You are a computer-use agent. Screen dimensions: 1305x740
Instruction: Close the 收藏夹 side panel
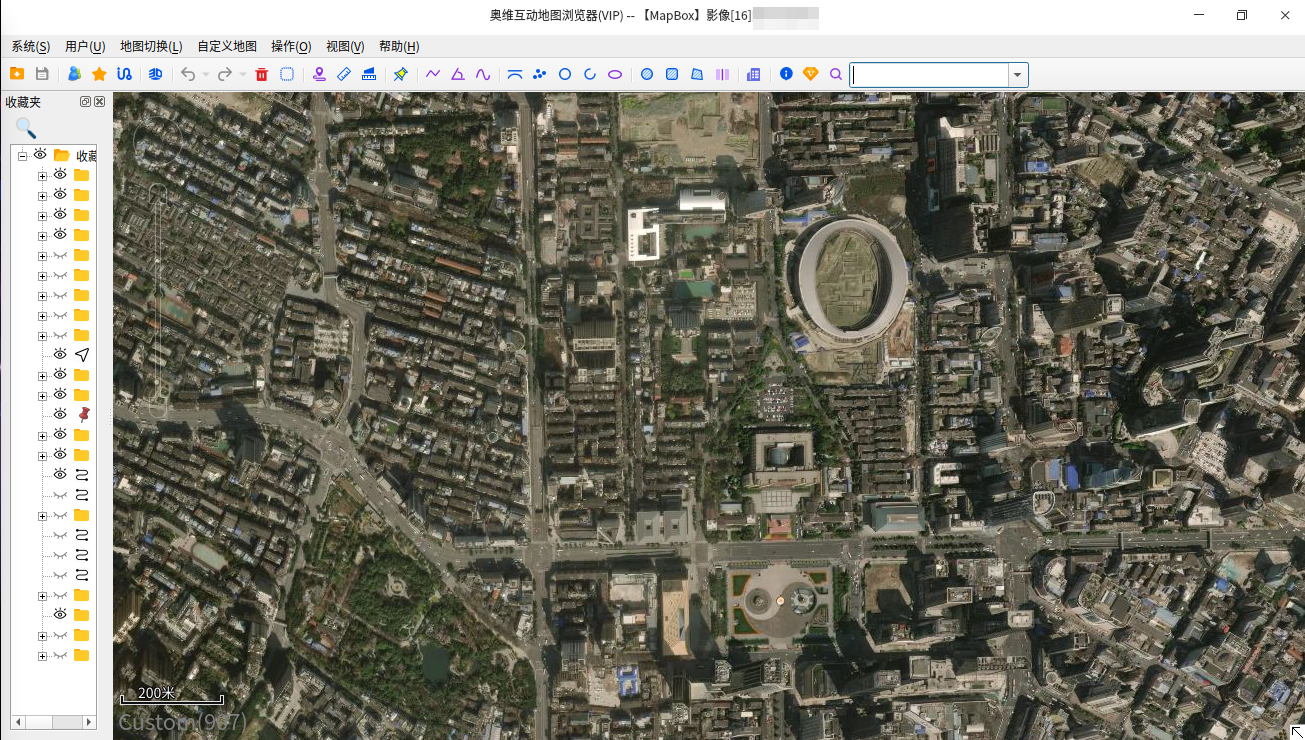(100, 102)
